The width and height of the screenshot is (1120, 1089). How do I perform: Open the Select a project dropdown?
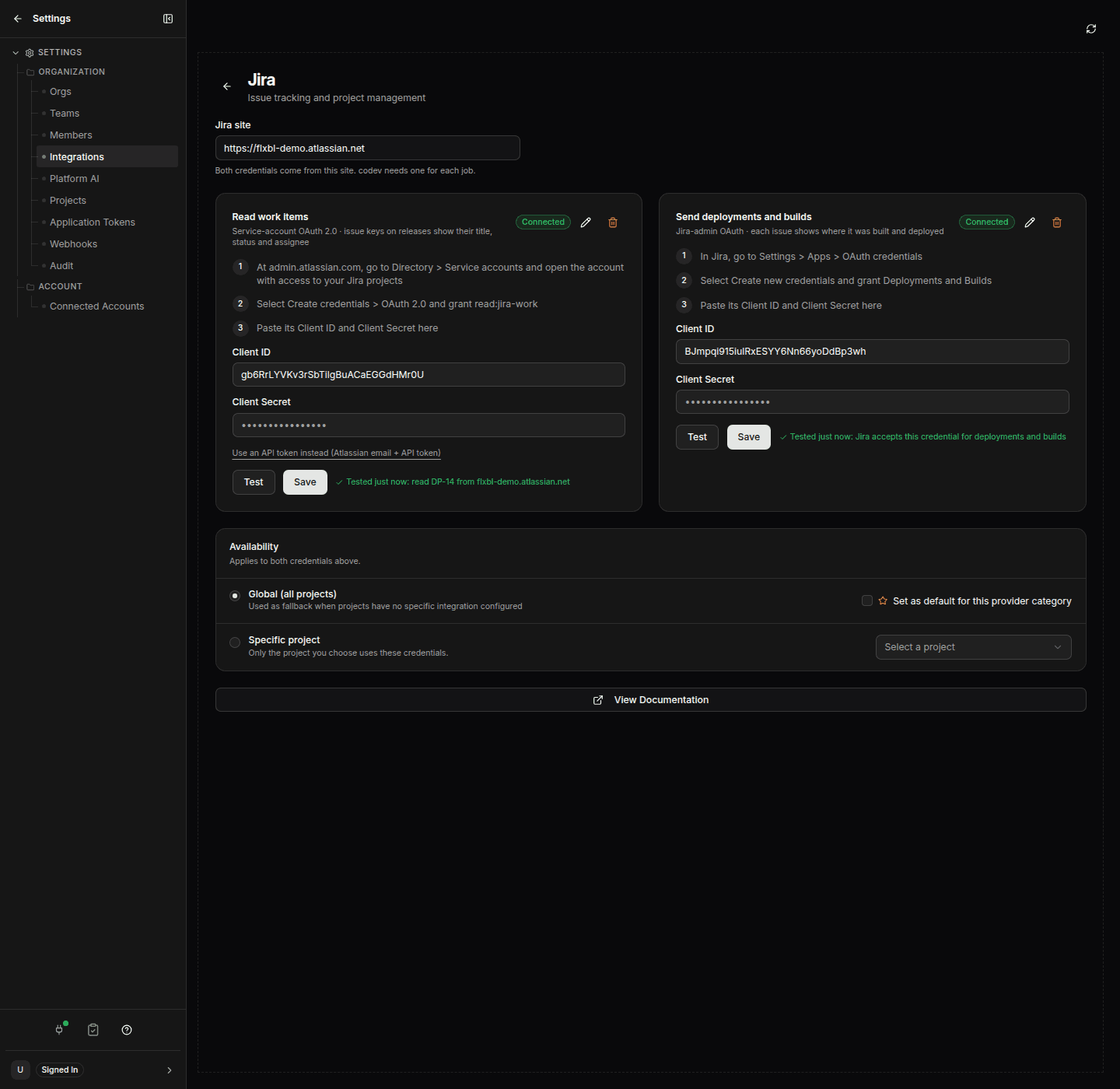click(974, 647)
